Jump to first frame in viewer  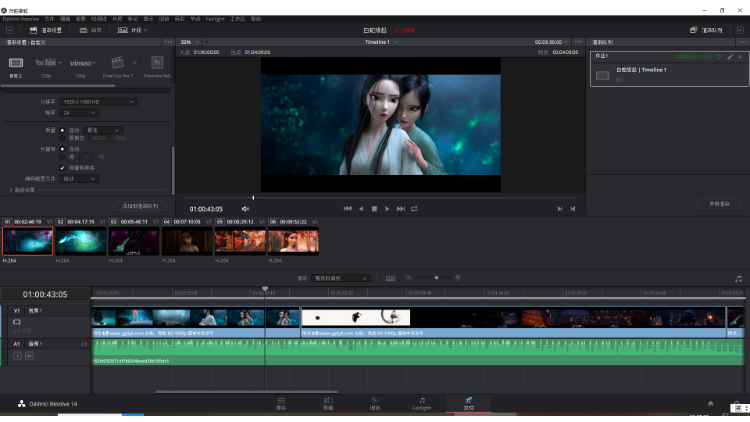coord(348,209)
